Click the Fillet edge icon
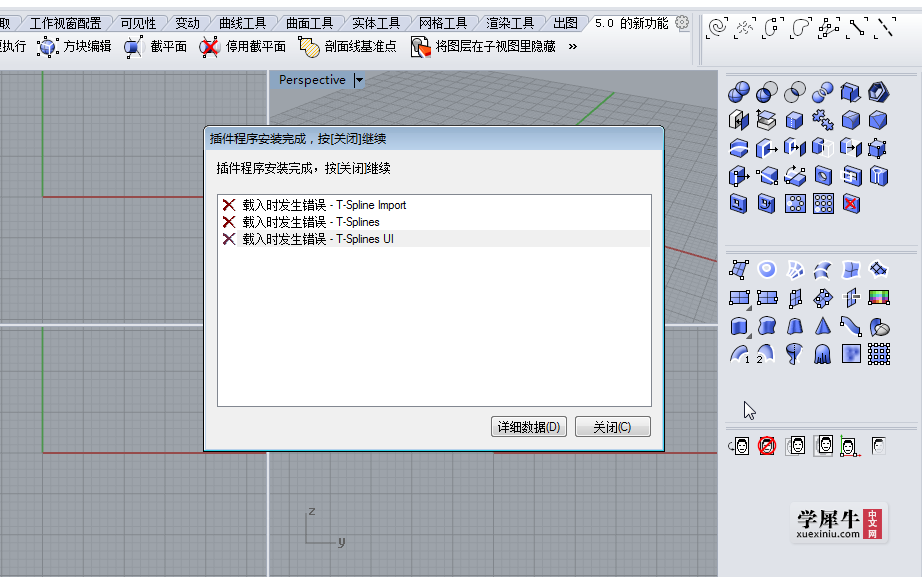This screenshot has height=577, width=922. point(850,121)
